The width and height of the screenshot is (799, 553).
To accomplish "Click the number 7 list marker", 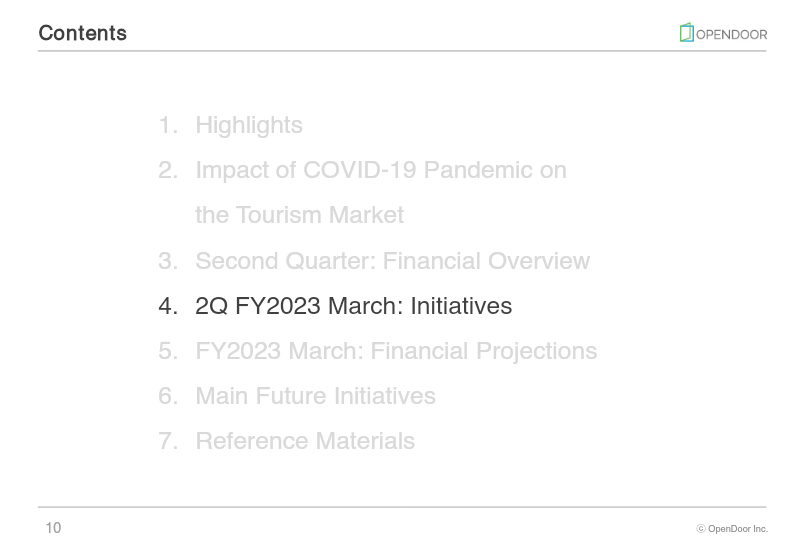I will (168, 441).
